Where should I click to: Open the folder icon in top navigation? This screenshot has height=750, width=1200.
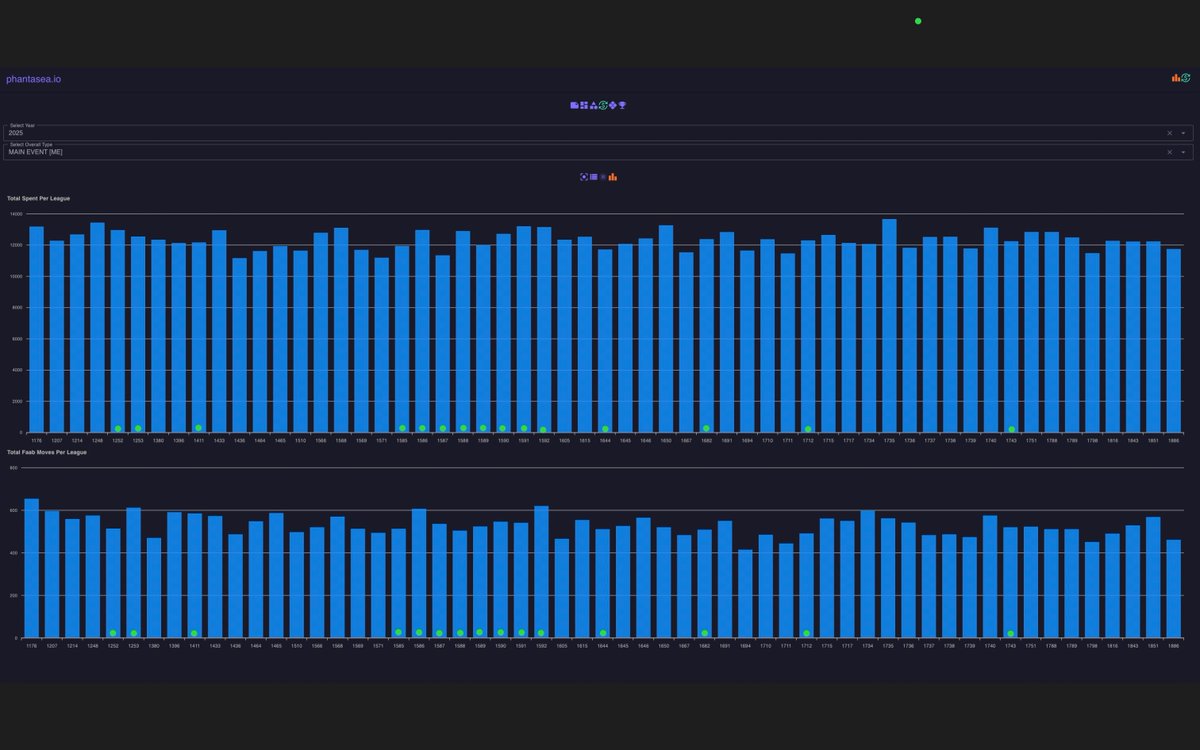pos(575,105)
